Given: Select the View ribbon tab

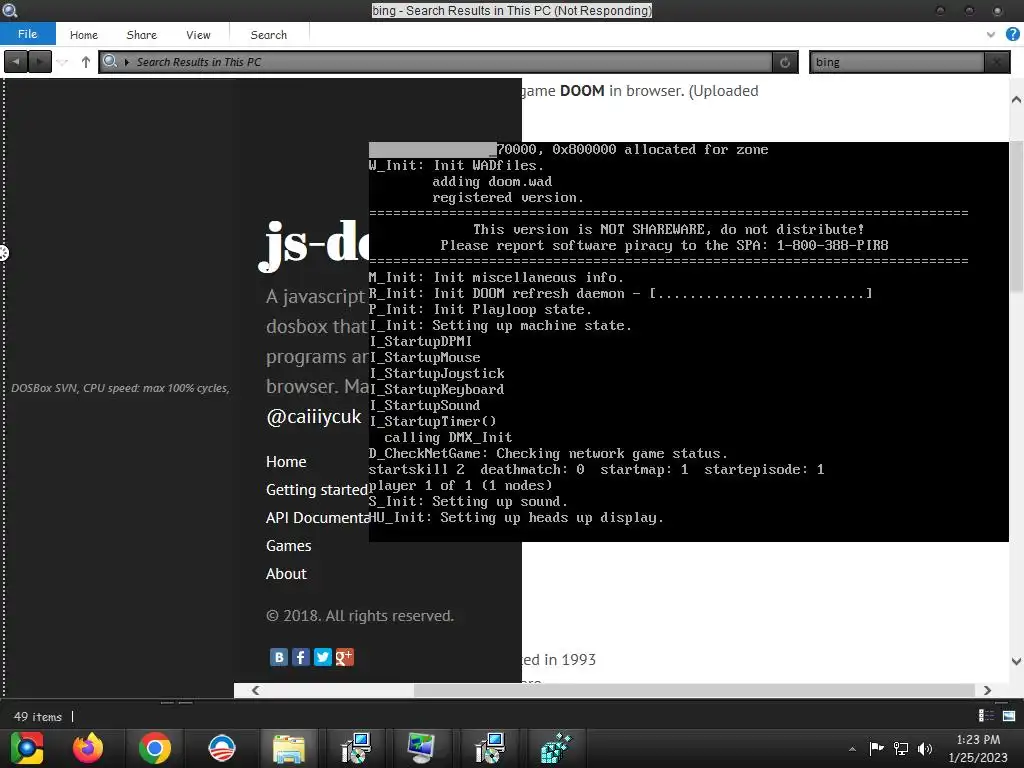Looking at the screenshot, I should pyautogui.click(x=198, y=35).
